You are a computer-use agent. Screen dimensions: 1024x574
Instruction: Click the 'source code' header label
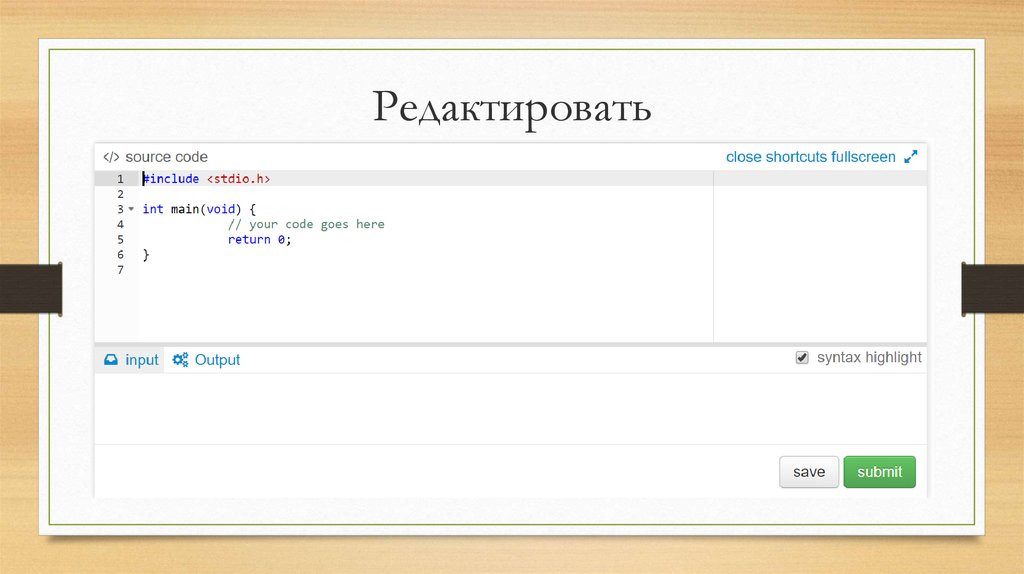click(167, 157)
